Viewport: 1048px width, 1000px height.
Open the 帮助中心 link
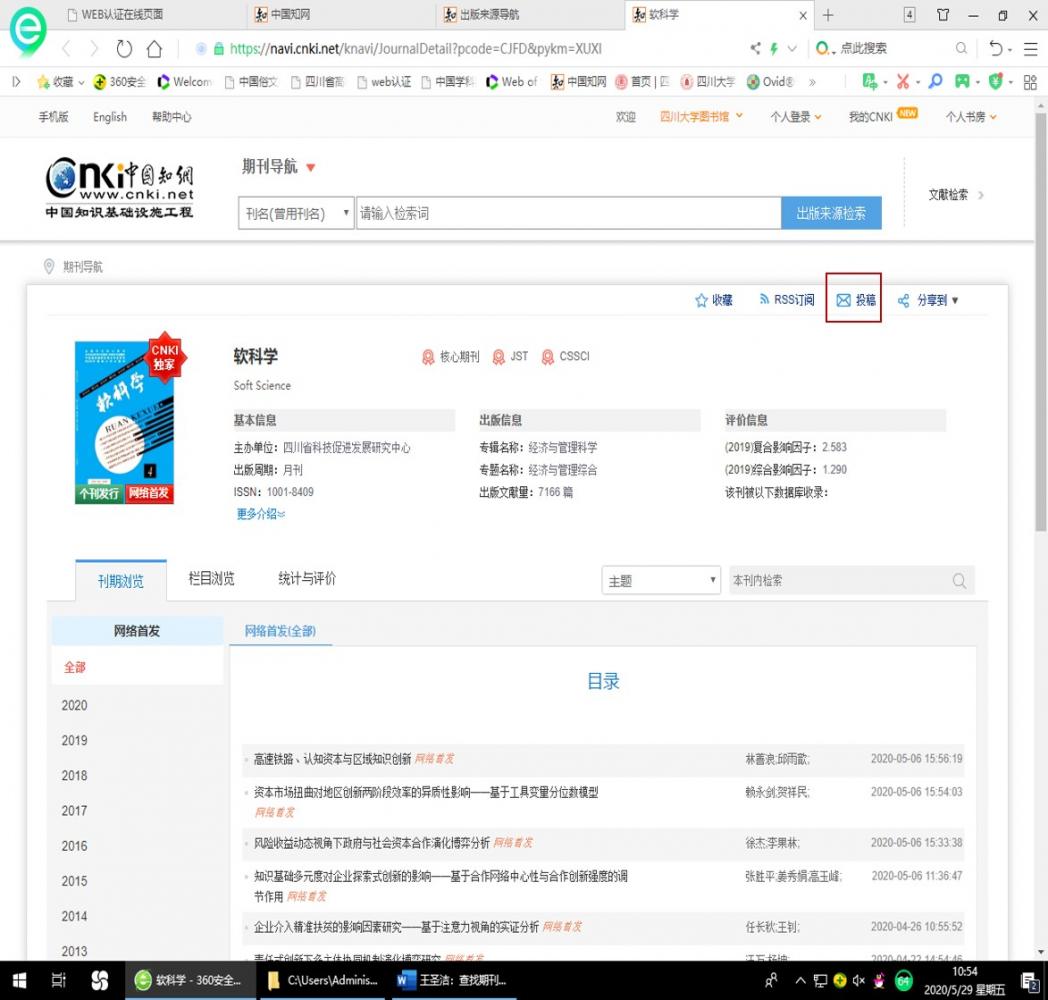coord(172,117)
